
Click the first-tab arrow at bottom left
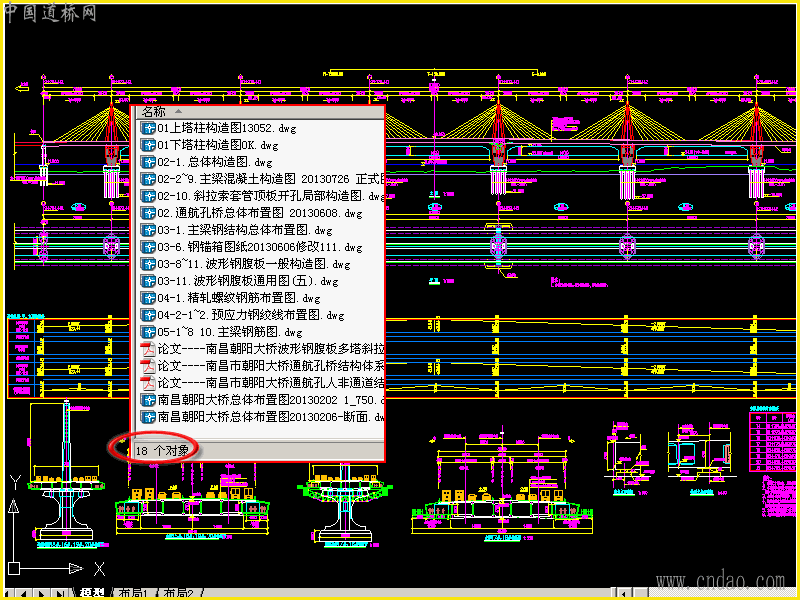[x=9, y=594]
